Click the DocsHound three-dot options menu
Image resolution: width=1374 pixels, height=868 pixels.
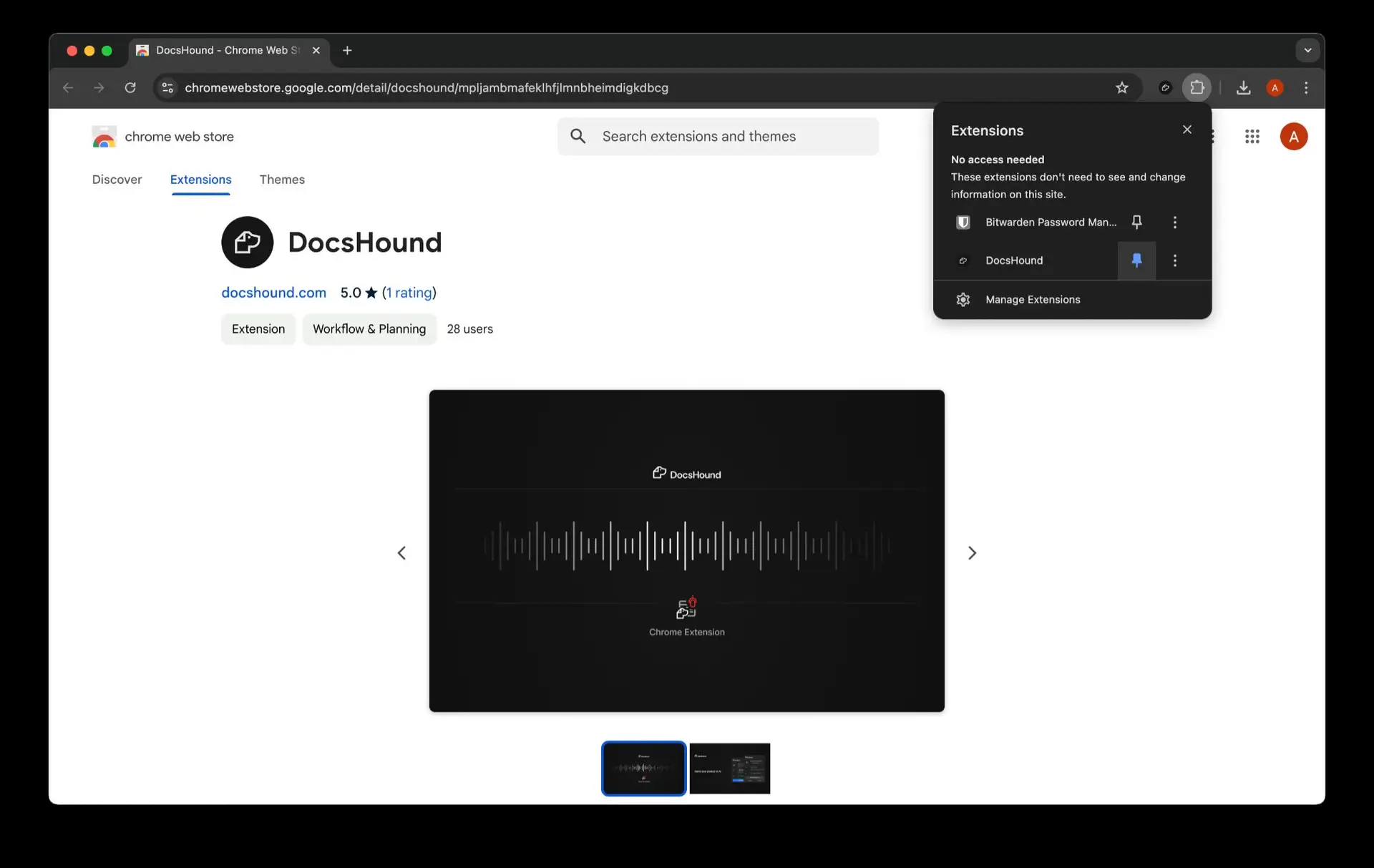(1175, 260)
